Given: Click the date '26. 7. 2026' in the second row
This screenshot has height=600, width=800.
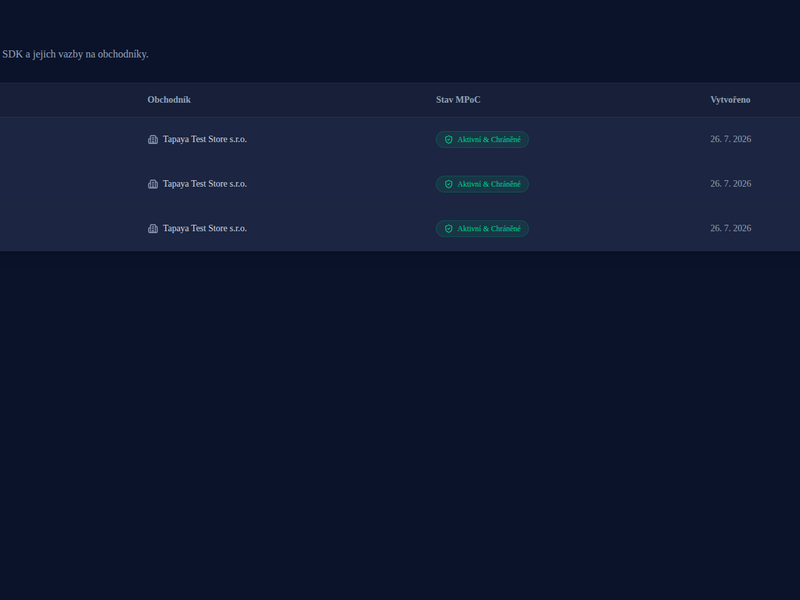Looking at the screenshot, I should [731, 184].
